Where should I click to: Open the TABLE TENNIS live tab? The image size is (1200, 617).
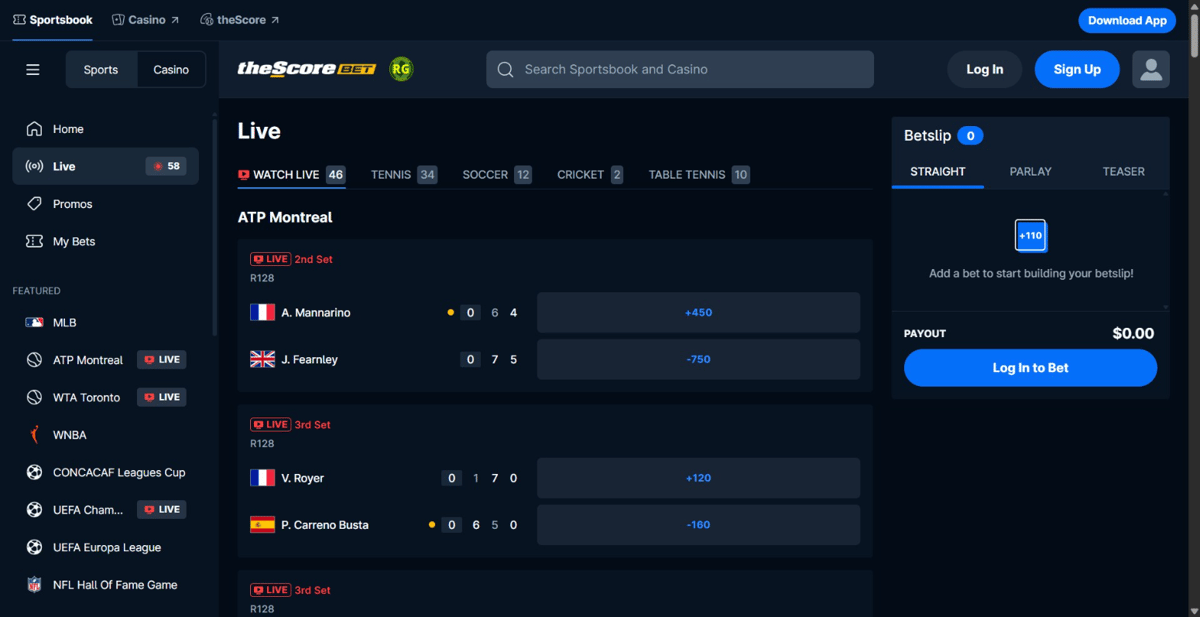pyautogui.click(x=699, y=175)
